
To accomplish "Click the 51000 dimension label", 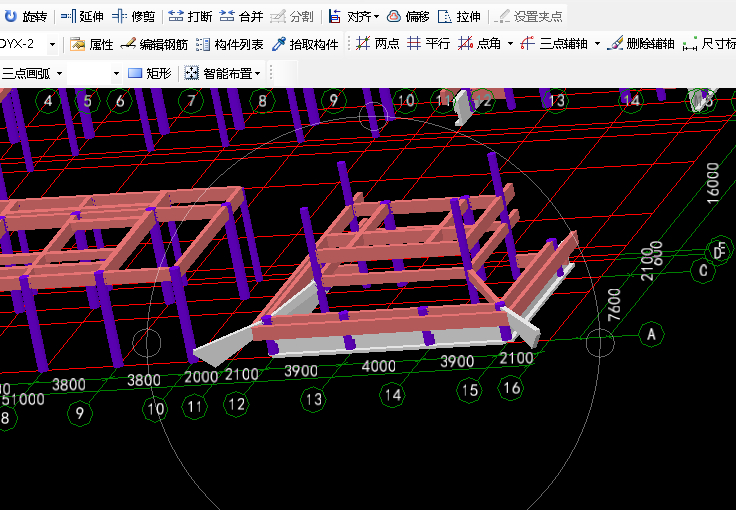I will coord(23,399).
